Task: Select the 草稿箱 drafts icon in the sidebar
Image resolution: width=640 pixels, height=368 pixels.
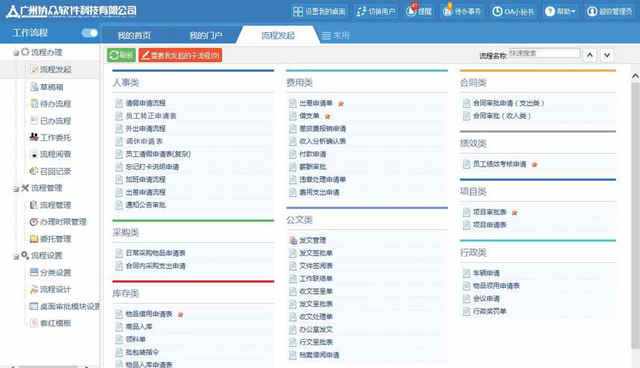Action: click(x=35, y=86)
